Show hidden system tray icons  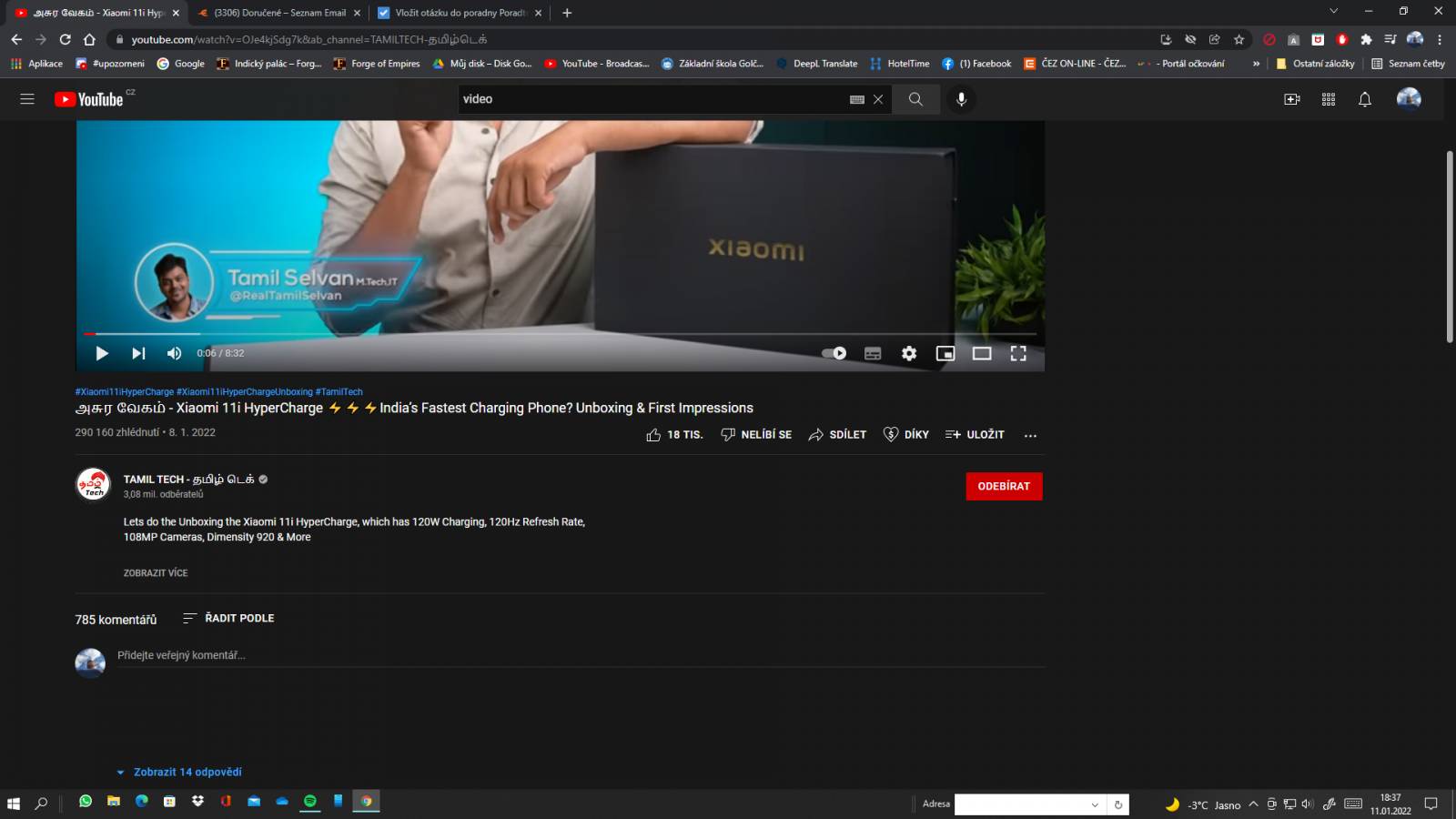tap(1253, 804)
